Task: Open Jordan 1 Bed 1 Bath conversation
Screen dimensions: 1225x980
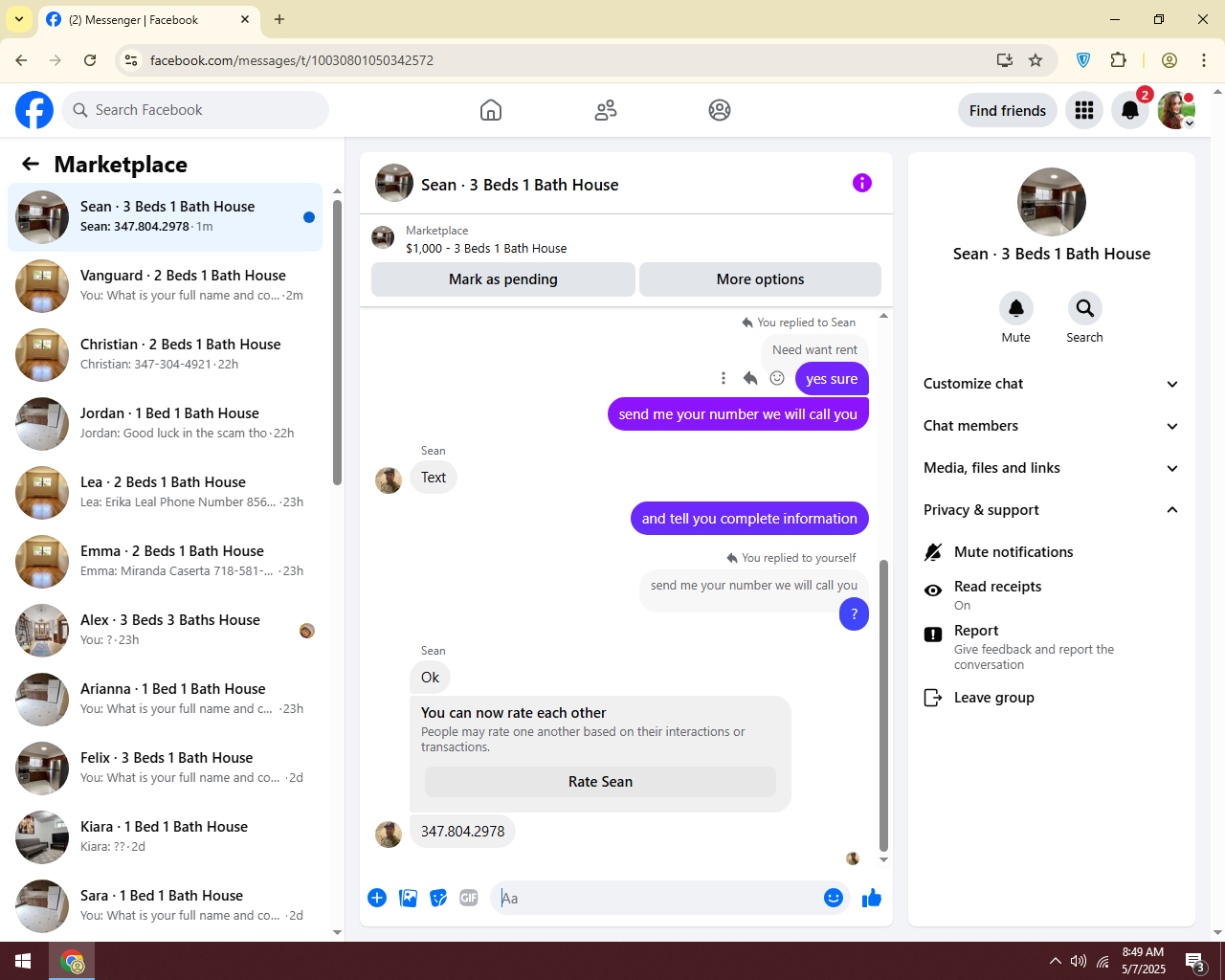Action: pyautogui.click(x=165, y=424)
